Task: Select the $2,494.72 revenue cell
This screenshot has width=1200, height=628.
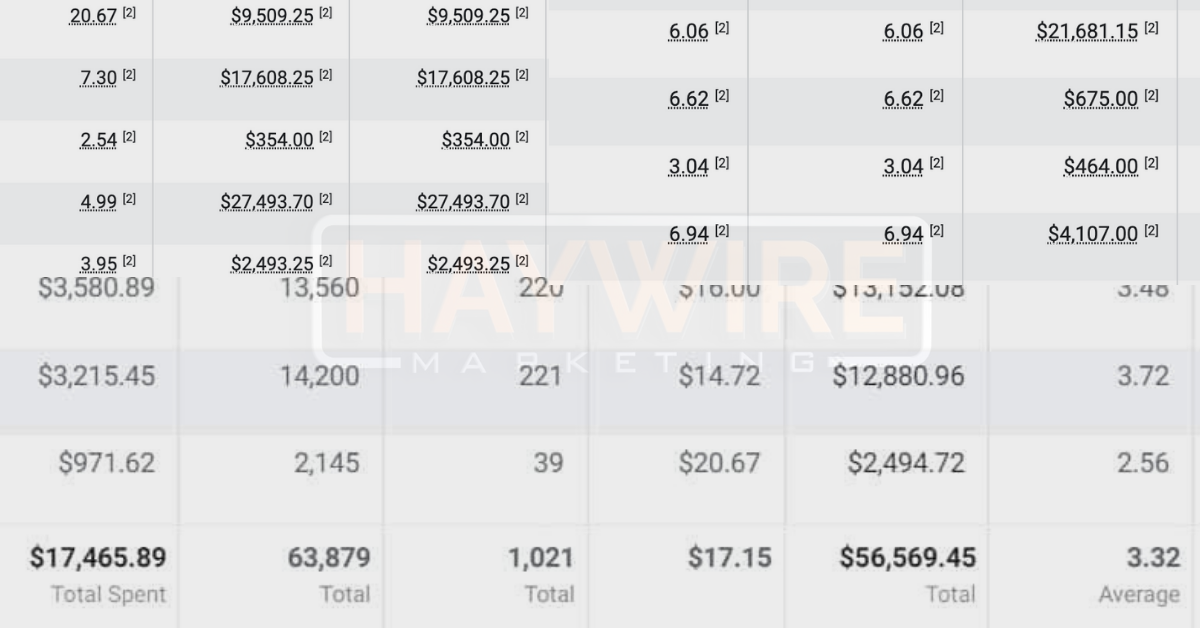Action: point(910,463)
